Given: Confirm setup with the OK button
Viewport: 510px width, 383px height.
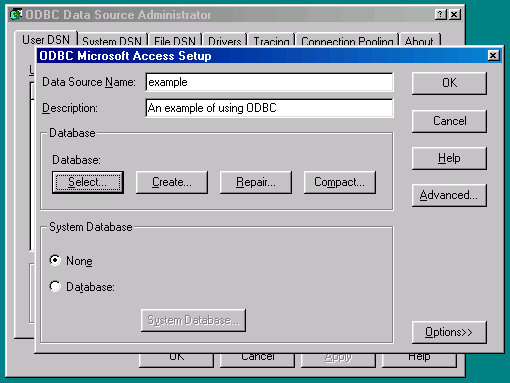Looking at the screenshot, I should (449, 83).
